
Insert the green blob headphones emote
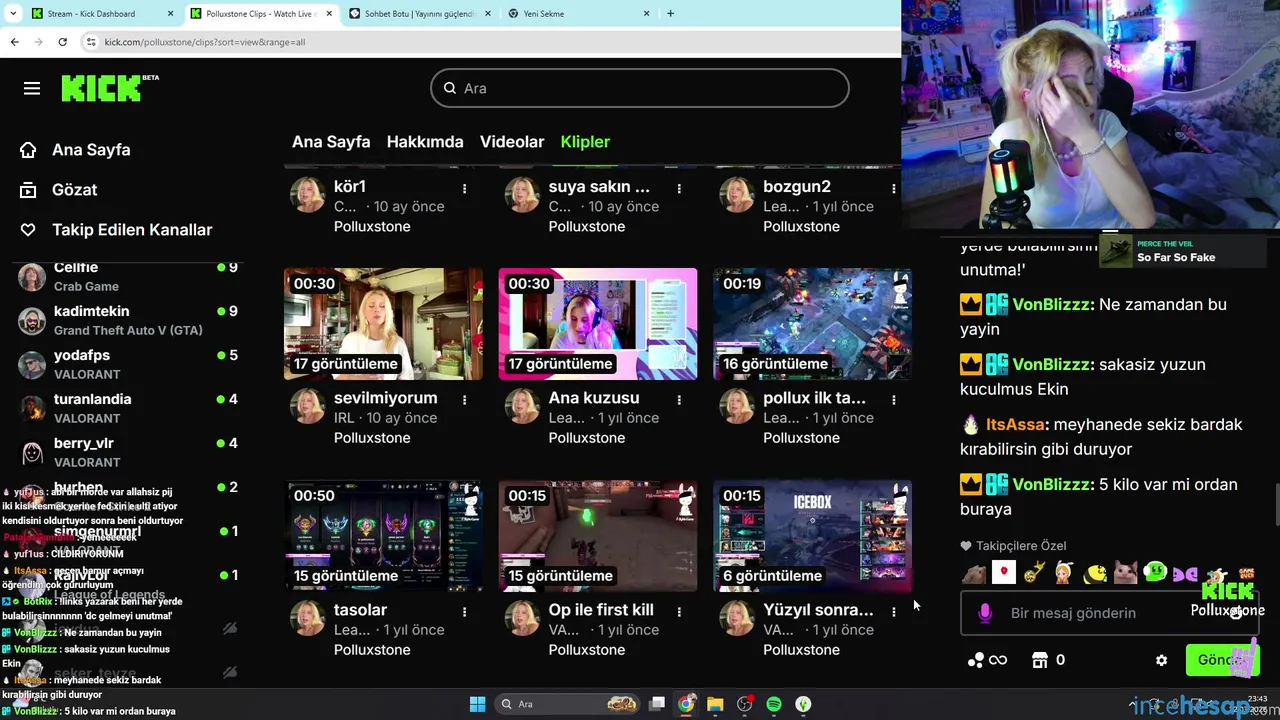coord(1155,573)
